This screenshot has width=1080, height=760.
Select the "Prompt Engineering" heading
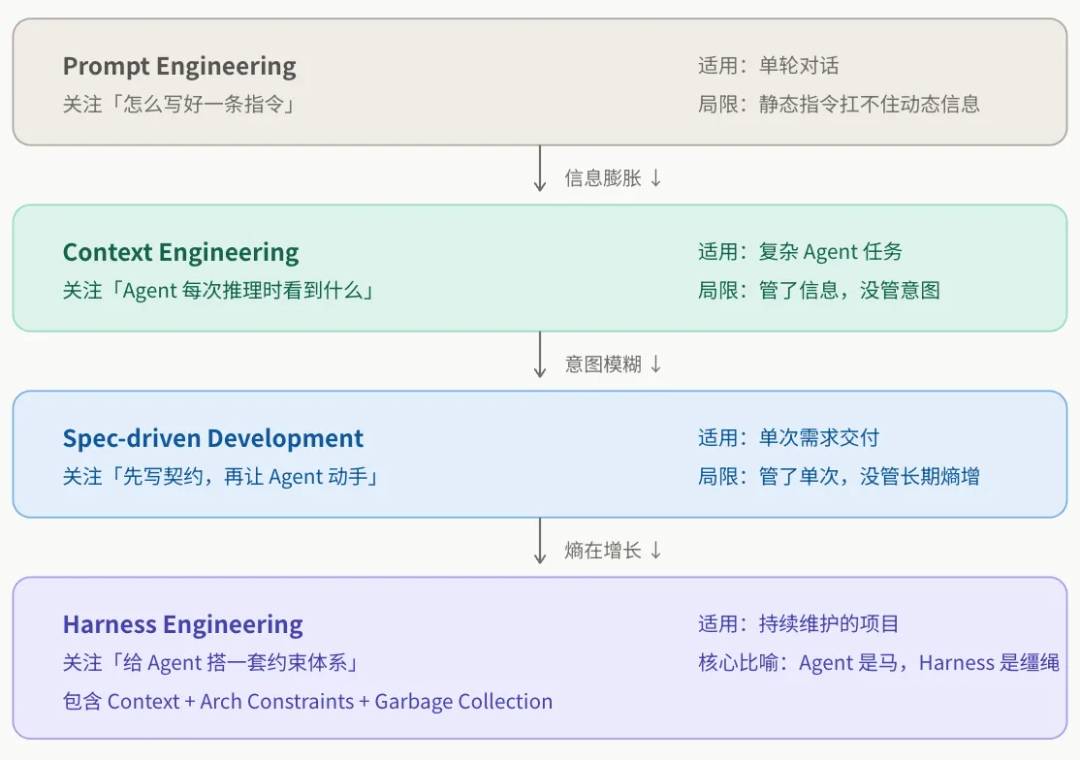pos(180,67)
